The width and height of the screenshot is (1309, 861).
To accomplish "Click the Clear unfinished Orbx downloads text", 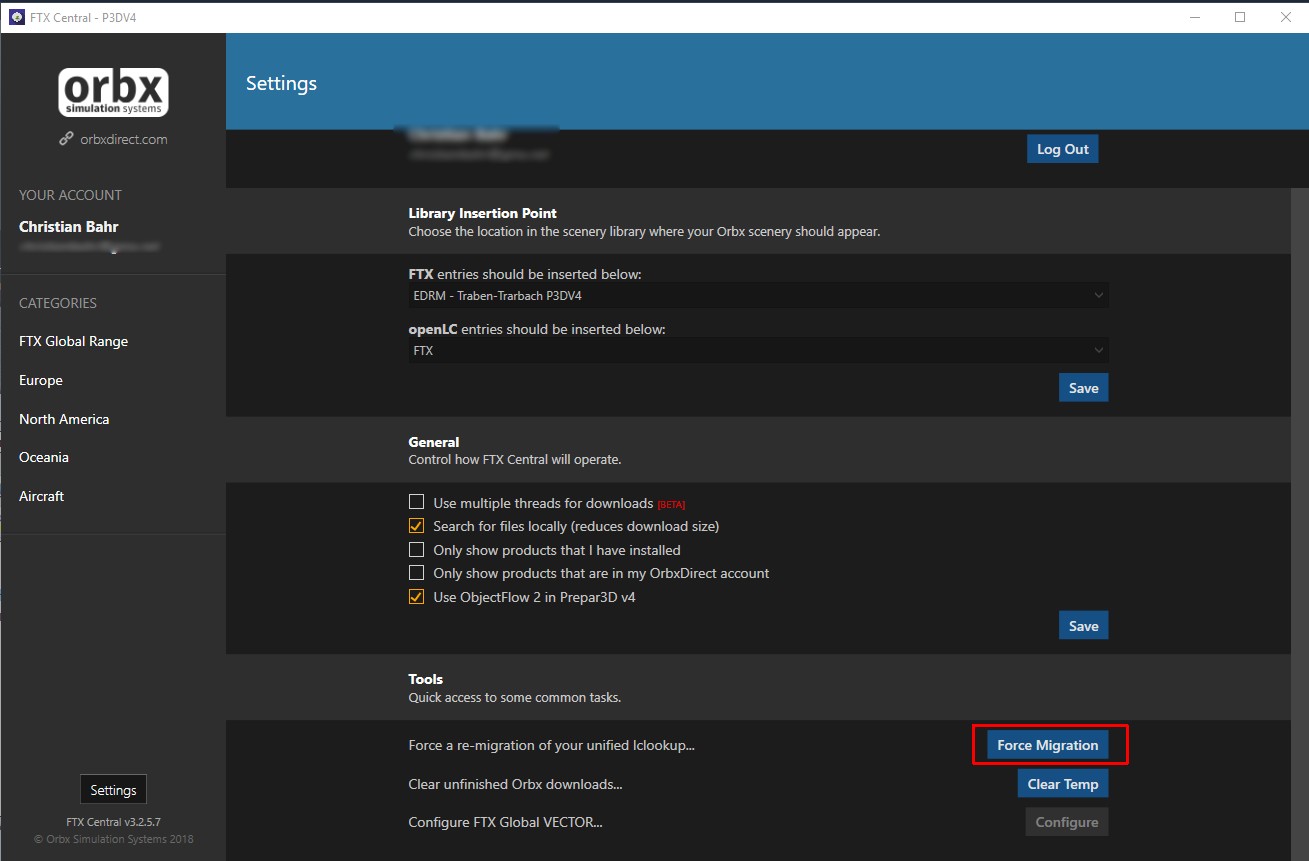I will click(x=515, y=784).
